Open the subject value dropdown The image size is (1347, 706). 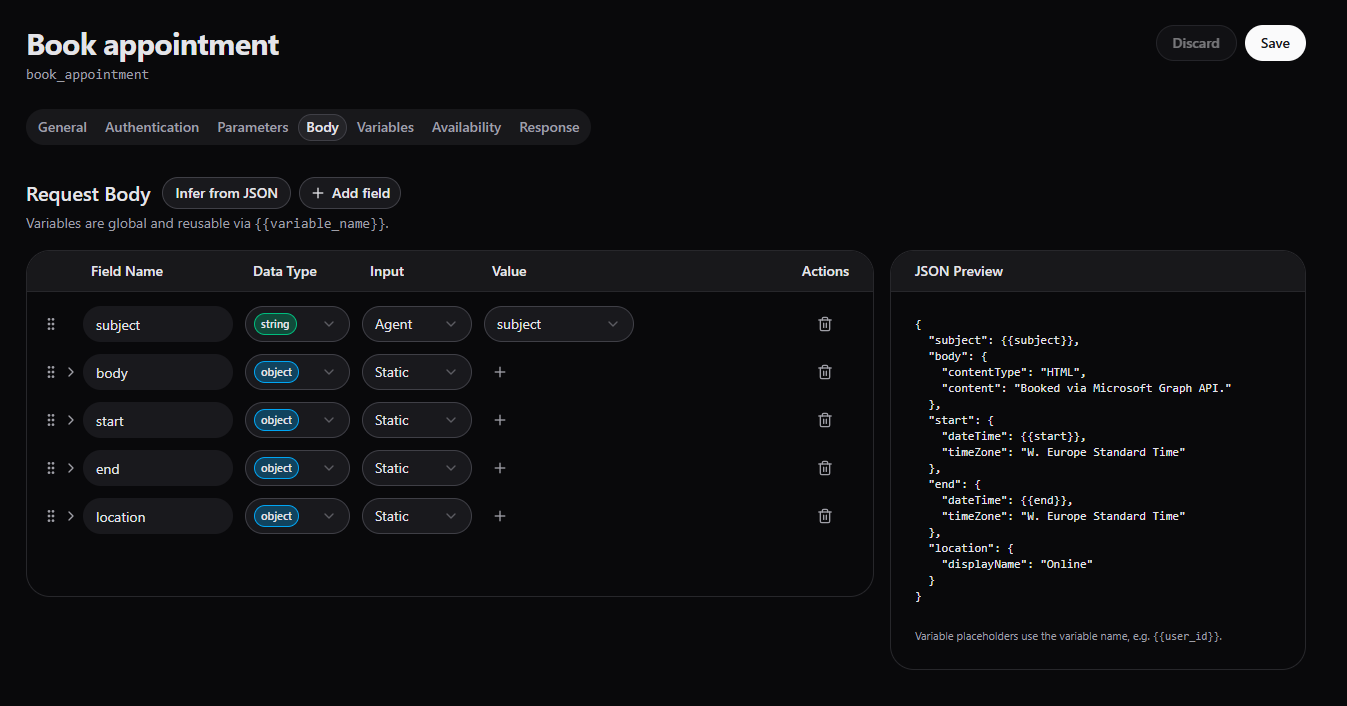pyautogui.click(x=558, y=324)
